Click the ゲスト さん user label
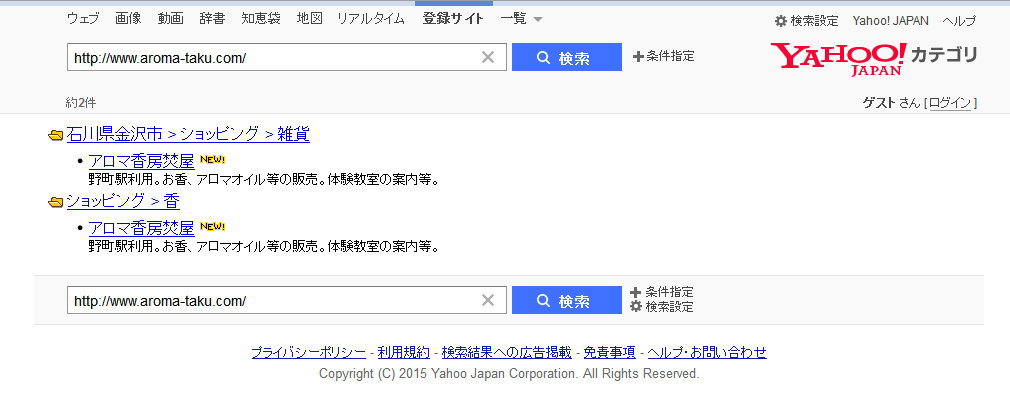The height and width of the screenshot is (420, 1010). tap(891, 102)
